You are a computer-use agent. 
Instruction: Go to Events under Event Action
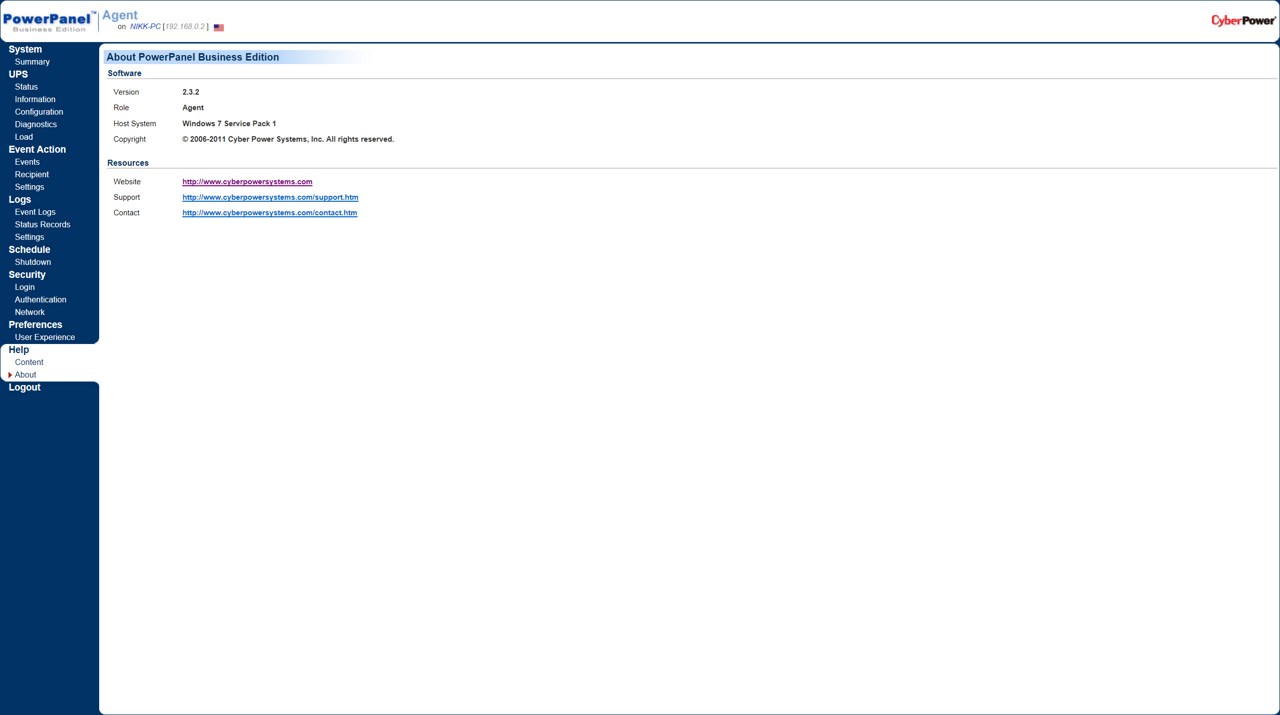click(27, 162)
